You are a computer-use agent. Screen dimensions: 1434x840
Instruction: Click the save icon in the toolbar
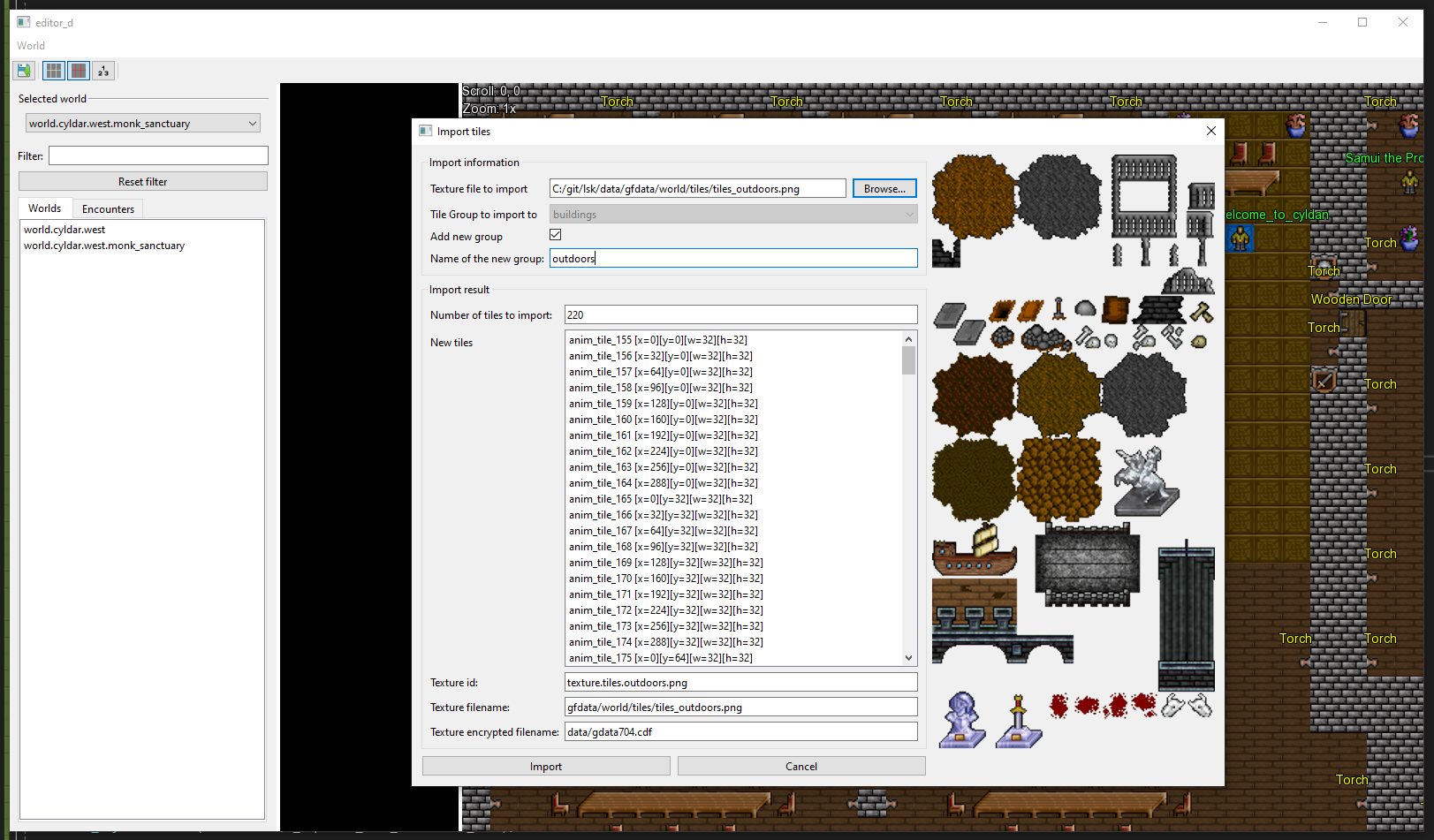(24, 71)
